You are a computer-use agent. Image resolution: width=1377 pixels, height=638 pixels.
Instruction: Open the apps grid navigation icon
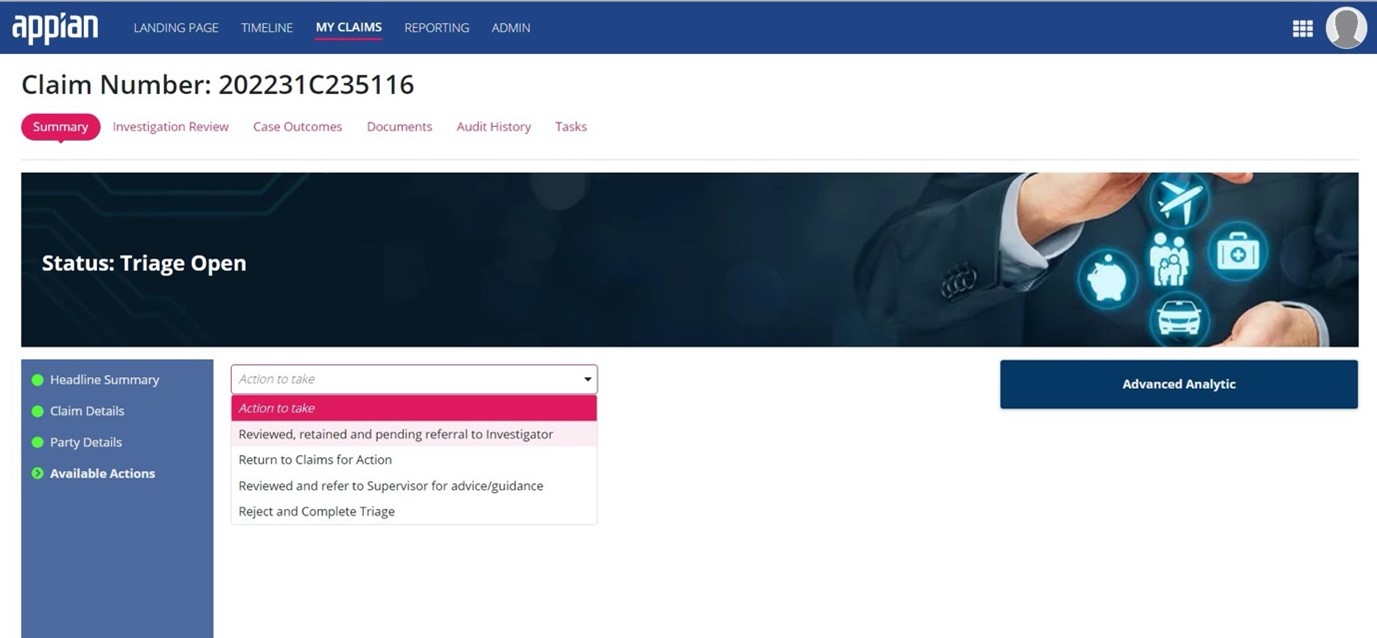click(x=1302, y=28)
